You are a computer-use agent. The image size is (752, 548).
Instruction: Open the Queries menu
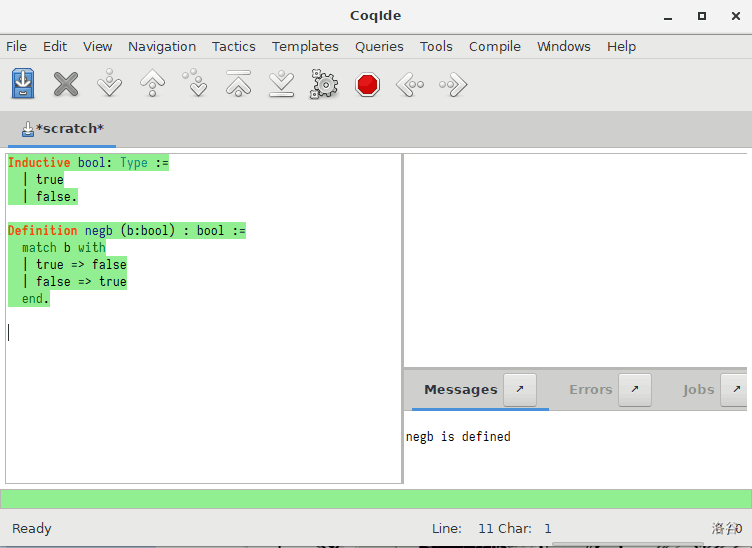pos(379,46)
